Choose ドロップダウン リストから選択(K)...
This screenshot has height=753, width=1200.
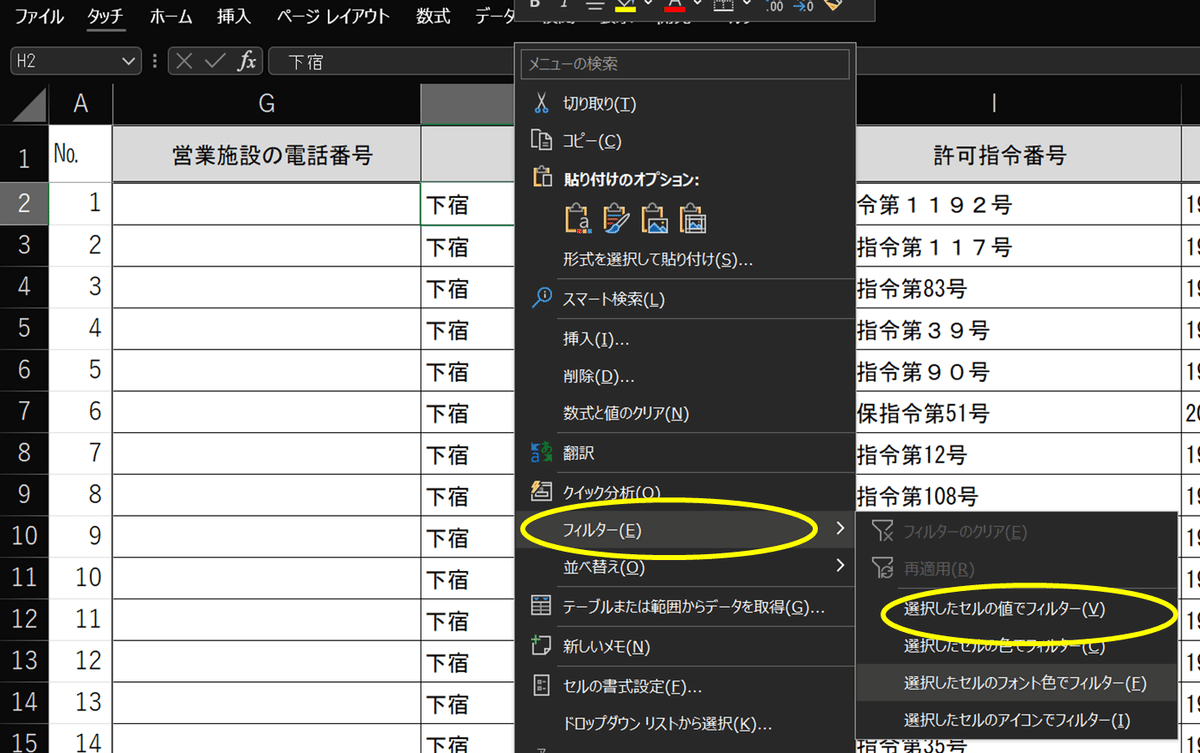point(667,723)
